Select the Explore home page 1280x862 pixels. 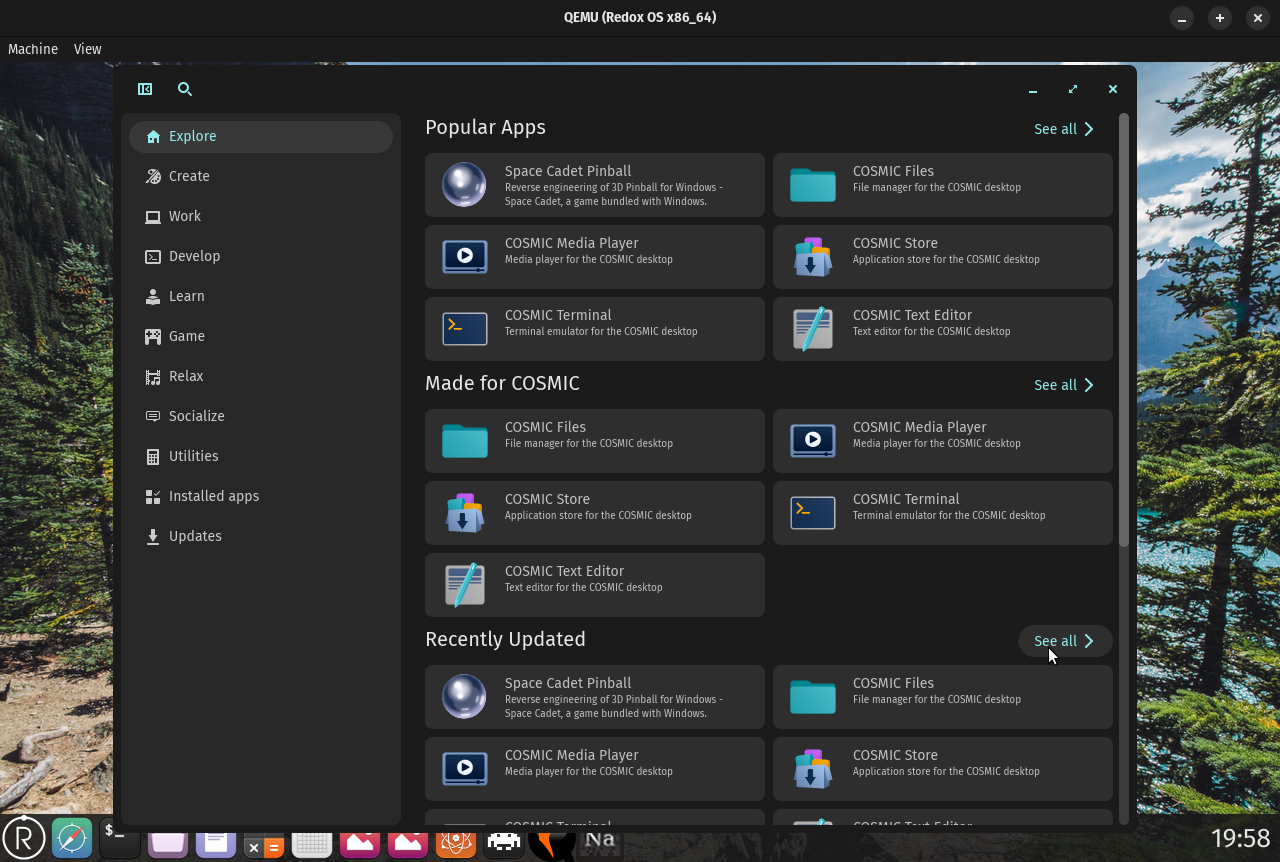click(x=261, y=137)
